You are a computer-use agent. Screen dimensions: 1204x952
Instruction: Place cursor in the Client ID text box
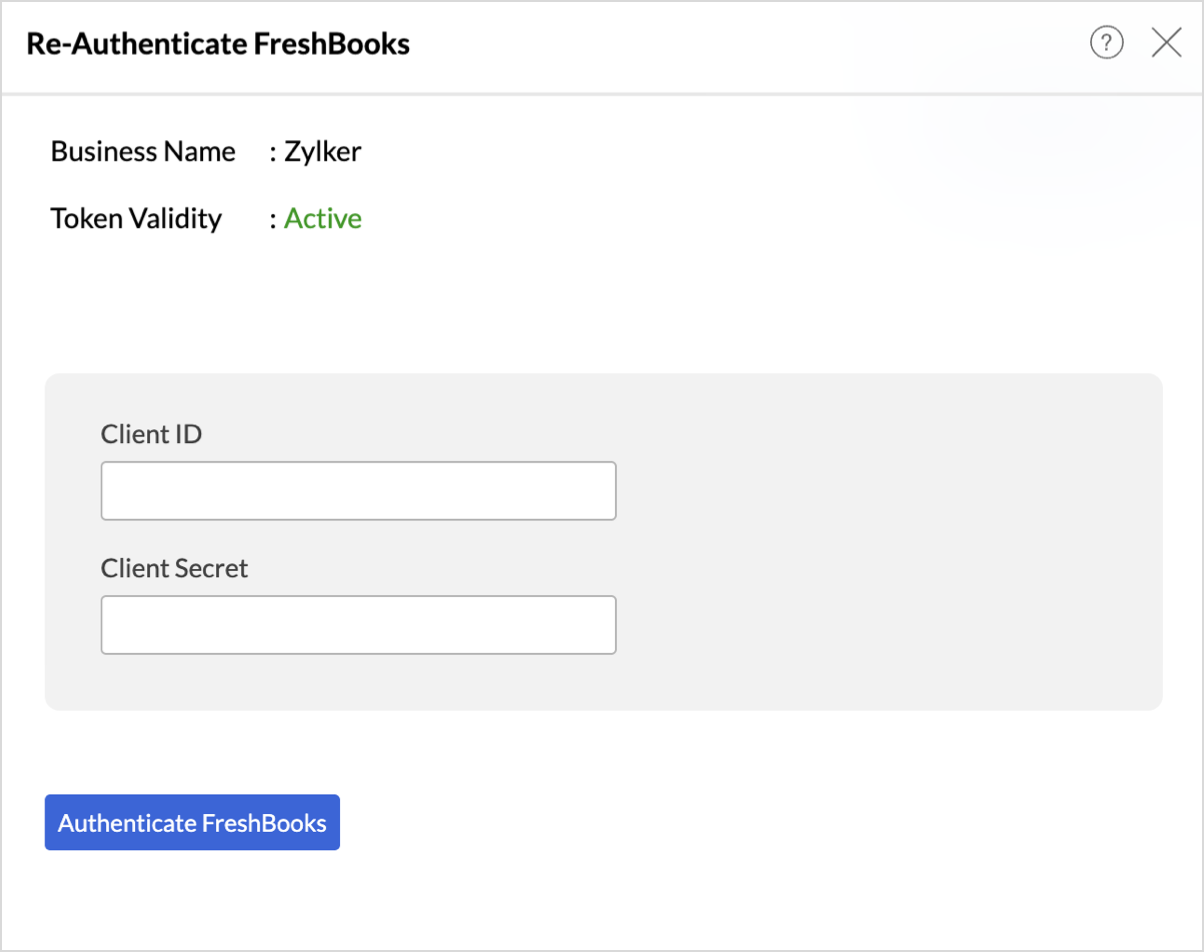tap(358, 491)
